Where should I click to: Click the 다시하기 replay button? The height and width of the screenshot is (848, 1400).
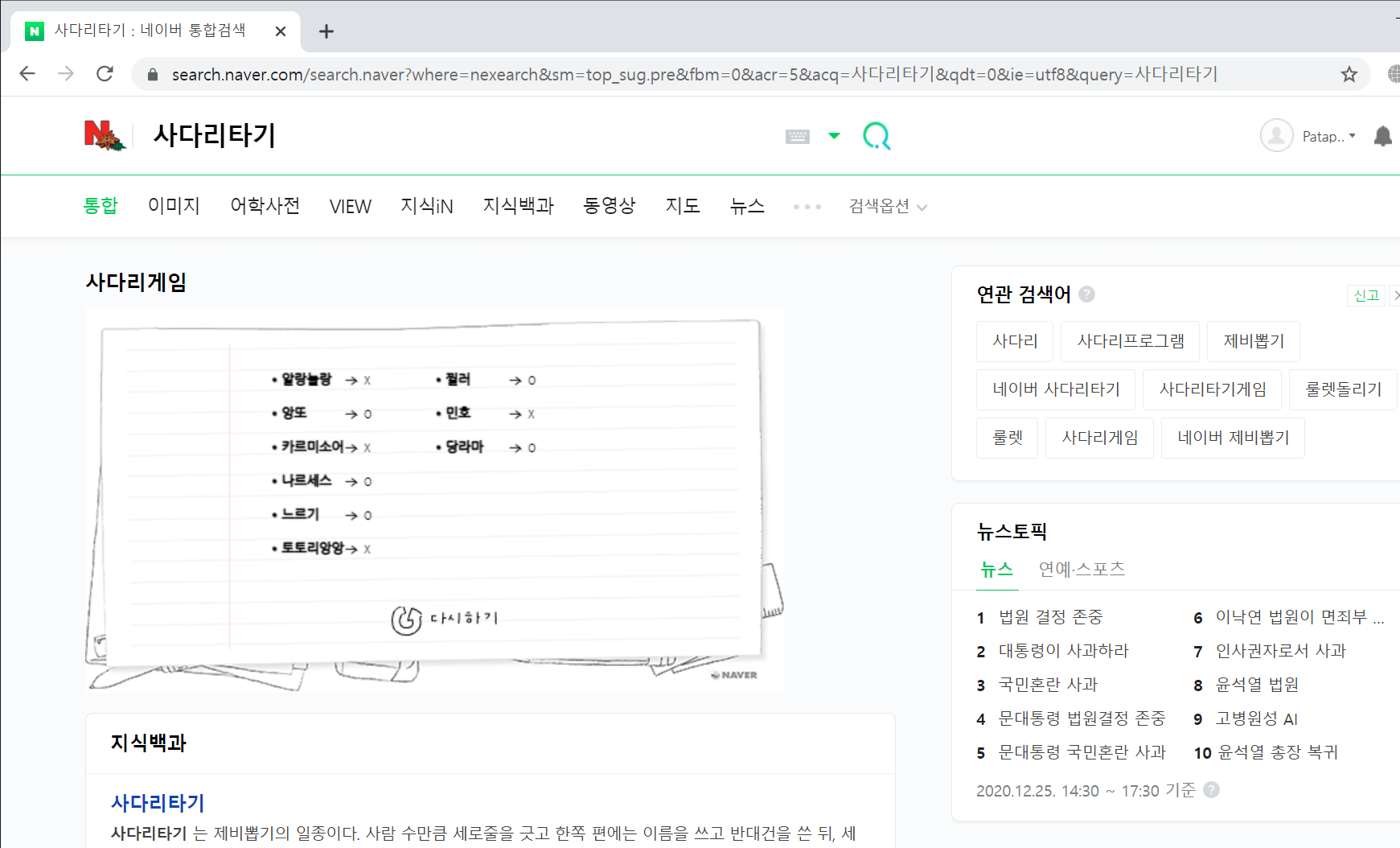point(444,620)
